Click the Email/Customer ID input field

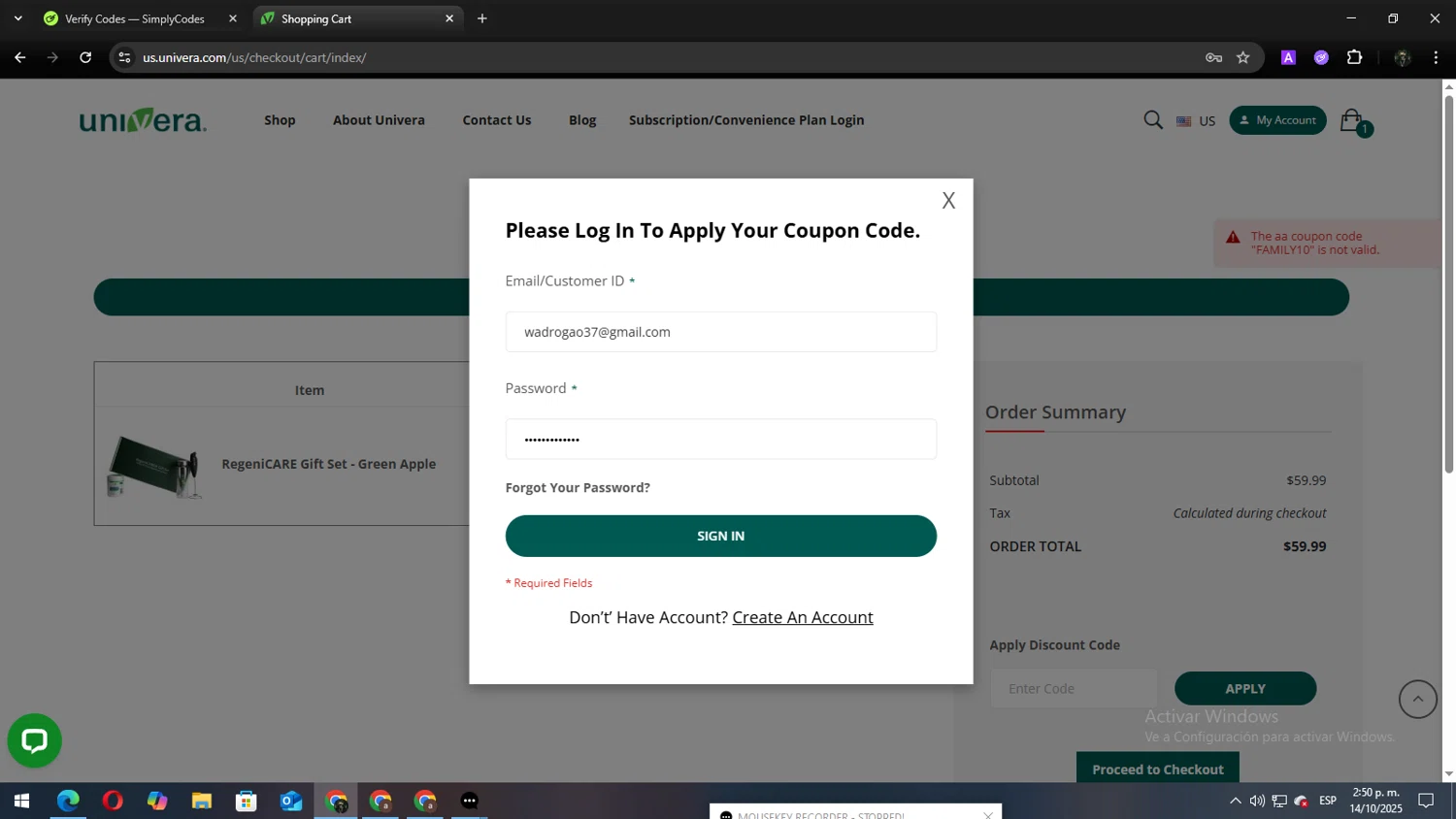[720, 332]
